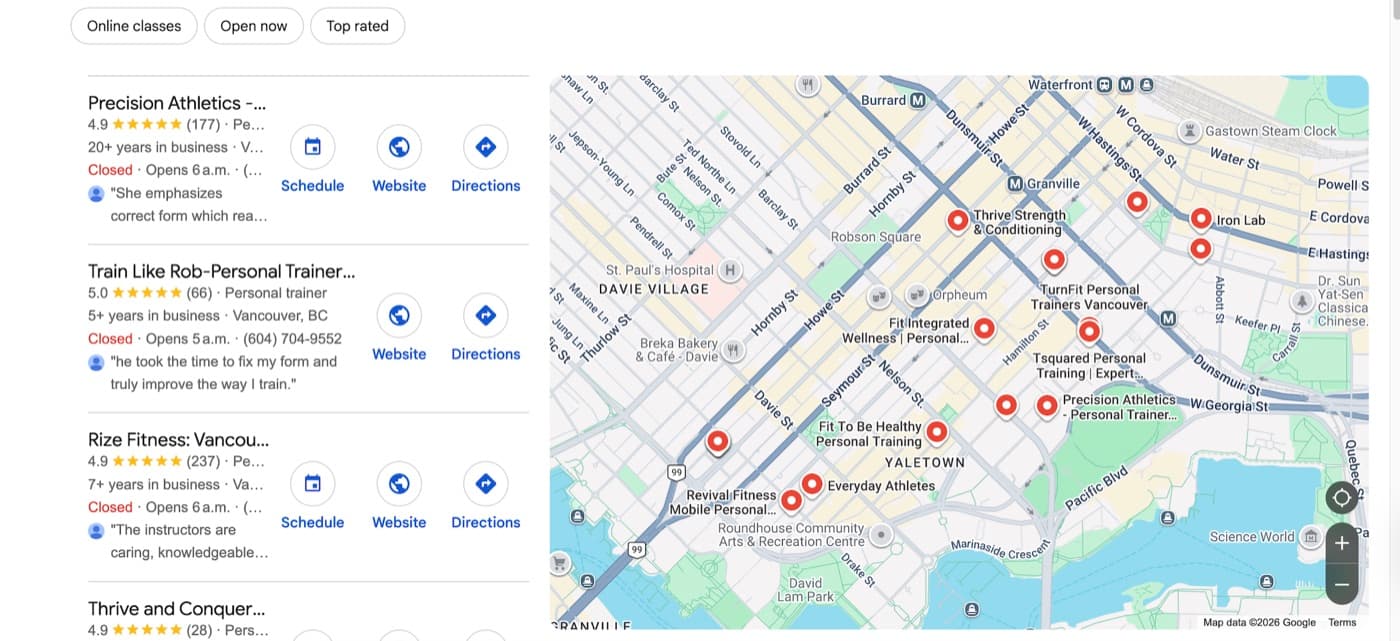Click the David Lam Park label on map
The image size is (1400, 641).
tap(806, 590)
